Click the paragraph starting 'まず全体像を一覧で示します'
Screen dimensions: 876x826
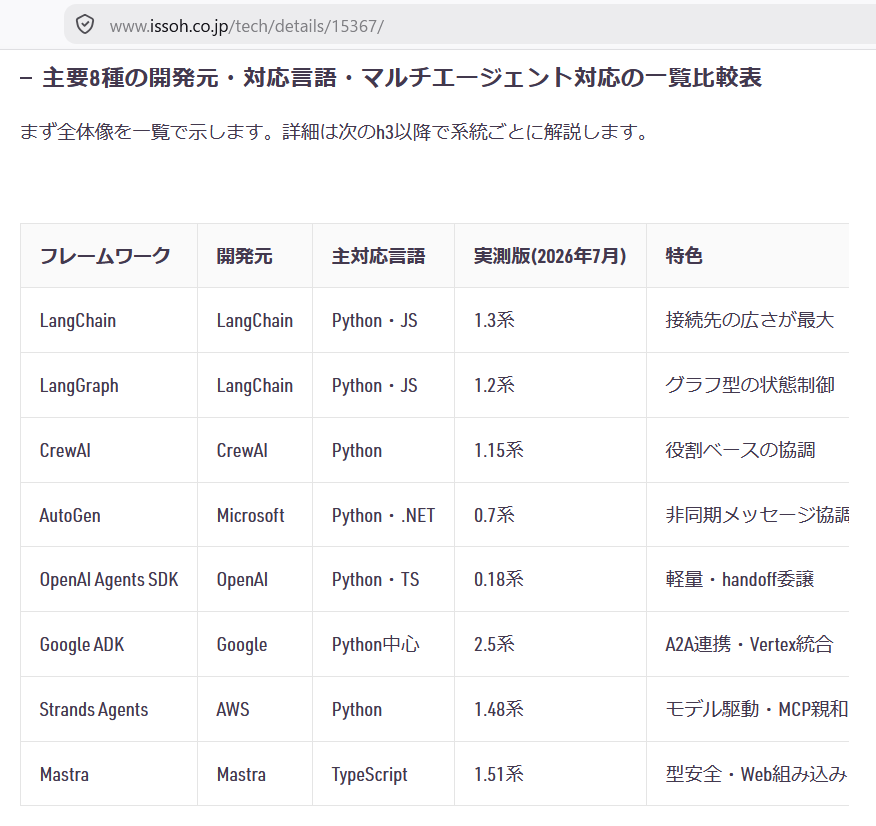pyautogui.click(x=336, y=132)
